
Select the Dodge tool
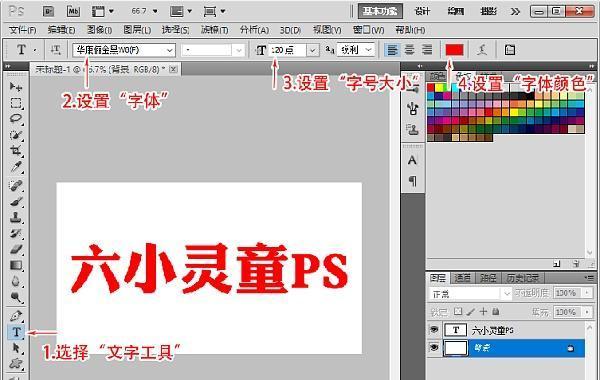pyautogui.click(x=16, y=297)
